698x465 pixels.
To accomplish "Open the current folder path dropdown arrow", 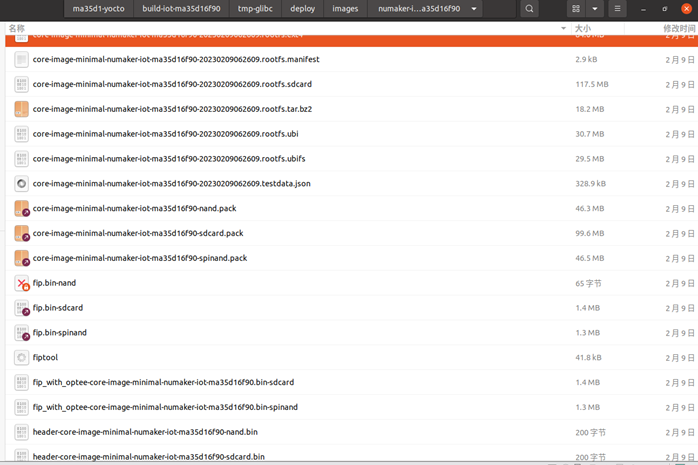I will [x=473, y=9].
